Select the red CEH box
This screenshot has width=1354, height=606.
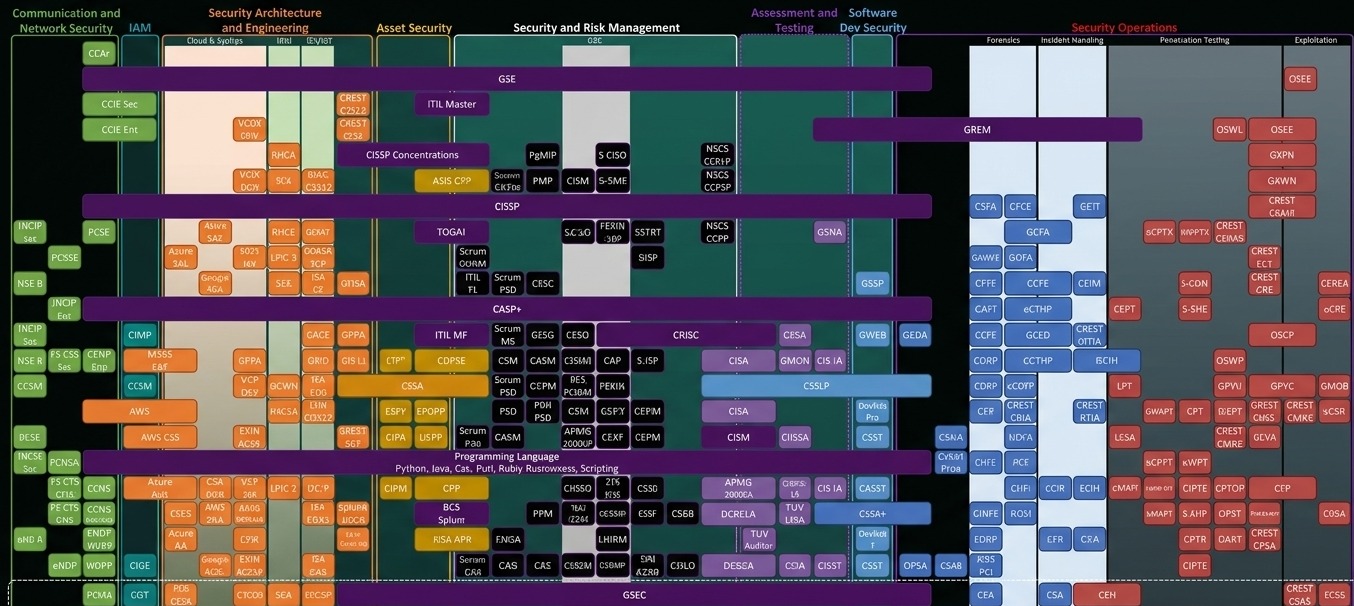(1107, 595)
